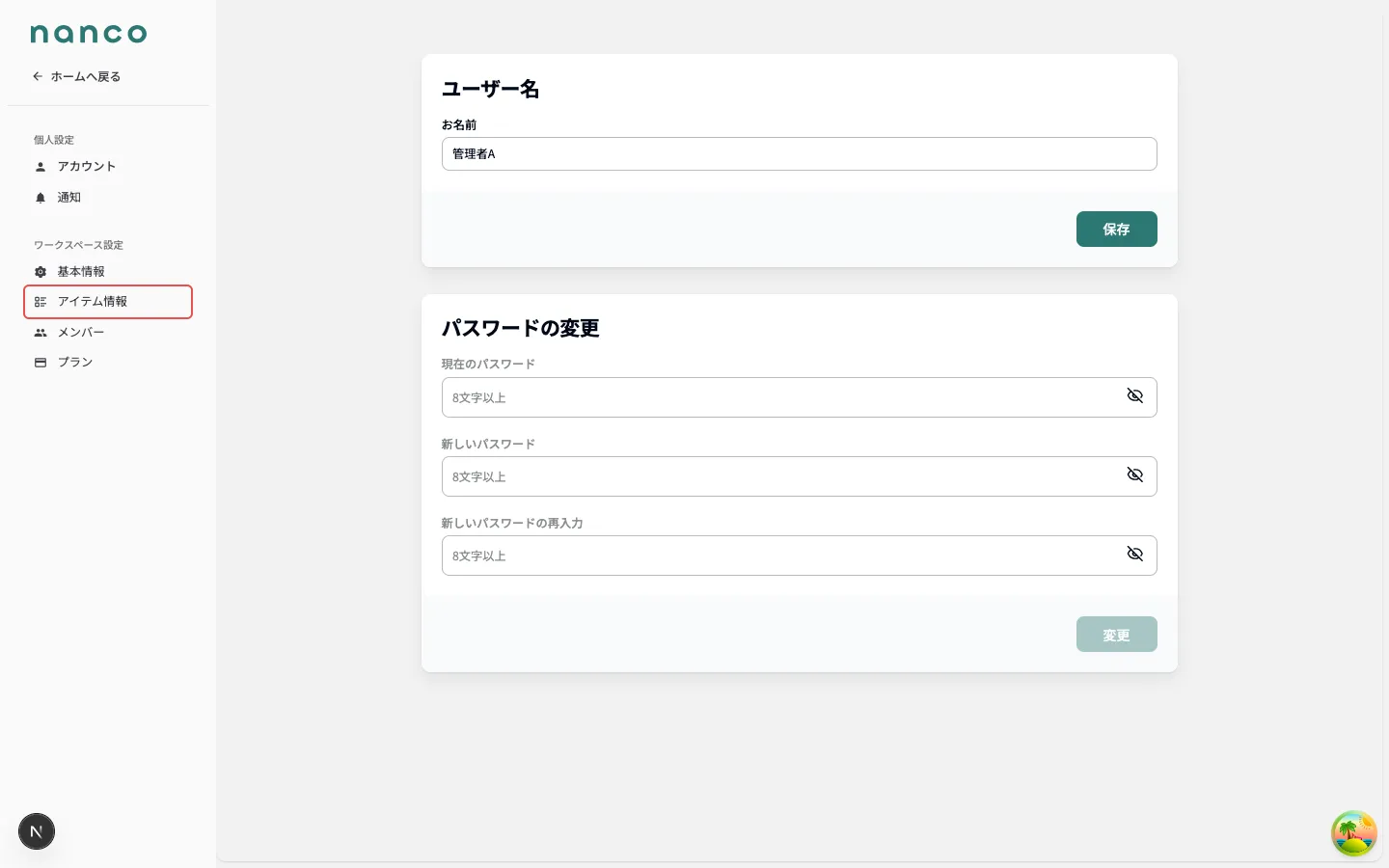Screen dimensions: 1389x868
Task: Click the ユーザー名 heading
Action: pos(490,89)
